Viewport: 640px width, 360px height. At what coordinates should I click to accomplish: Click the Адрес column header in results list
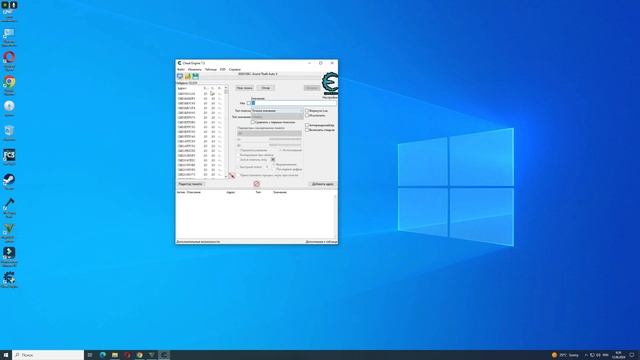(x=182, y=88)
